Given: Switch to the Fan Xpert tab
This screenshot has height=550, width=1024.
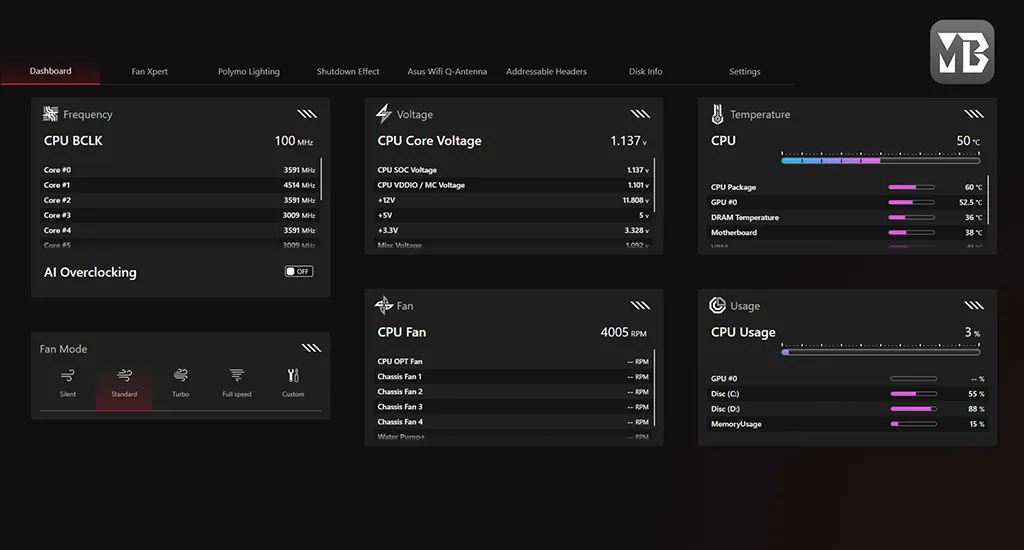Looking at the screenshot, I should [x=150, y=72].
